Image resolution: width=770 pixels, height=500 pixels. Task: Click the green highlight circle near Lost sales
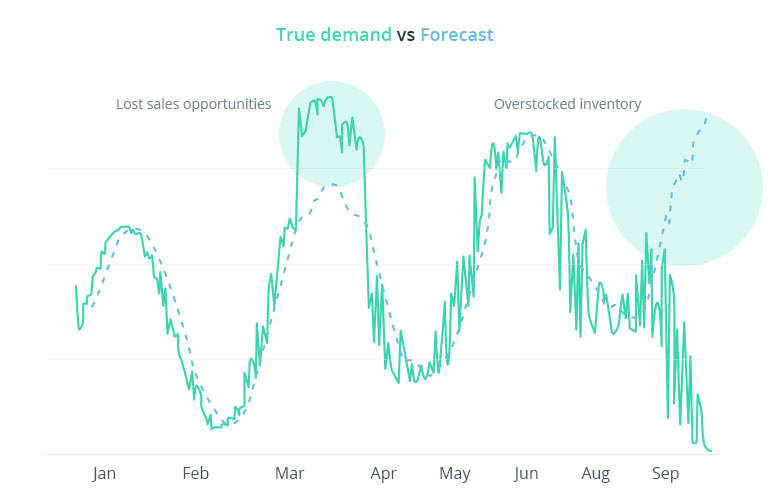332,134
